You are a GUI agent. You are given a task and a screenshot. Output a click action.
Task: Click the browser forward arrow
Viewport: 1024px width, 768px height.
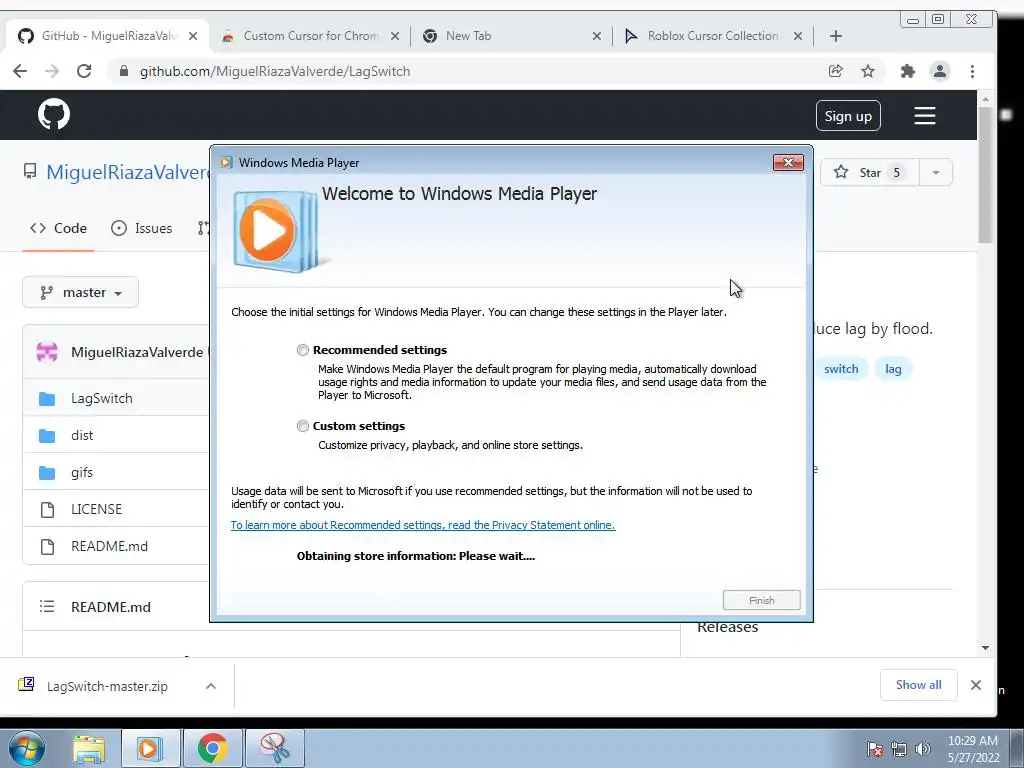(x=52, y=71)
